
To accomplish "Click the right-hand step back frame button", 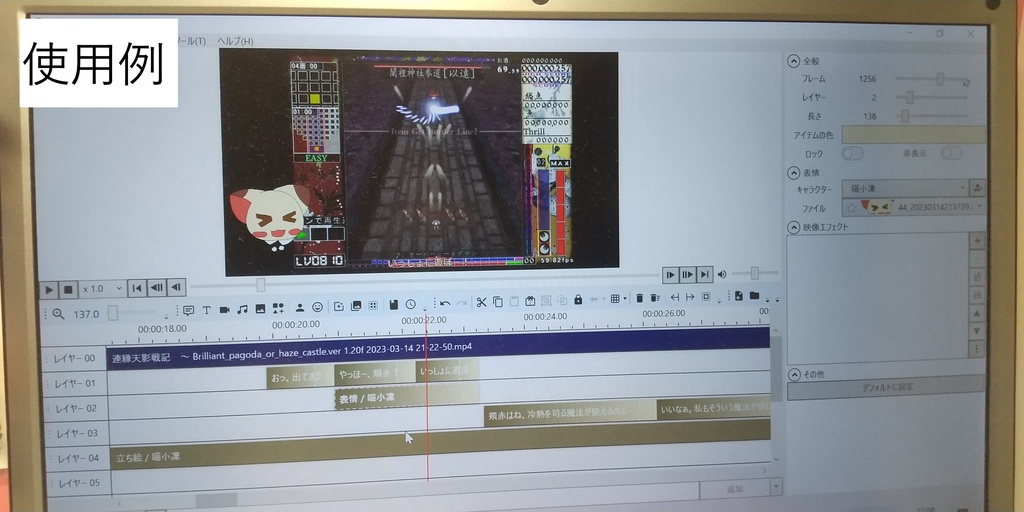I will (176, 287).
